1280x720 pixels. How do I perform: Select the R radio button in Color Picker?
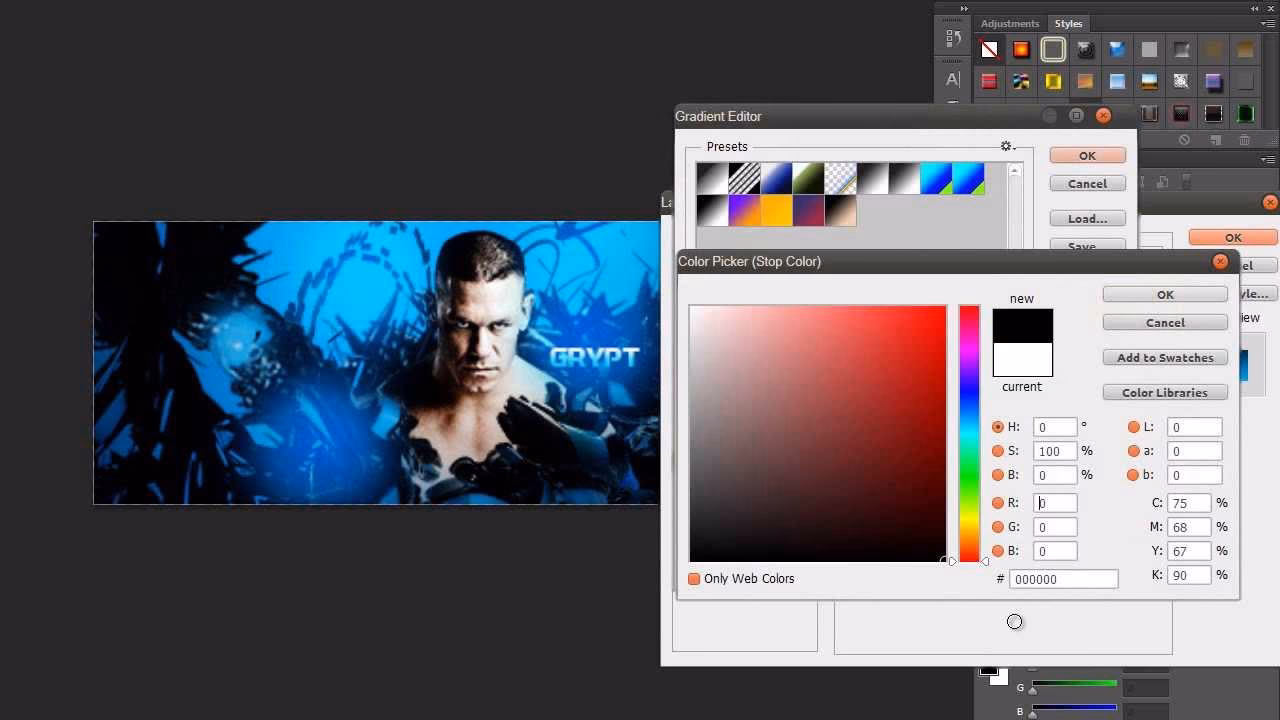point(998,503)
